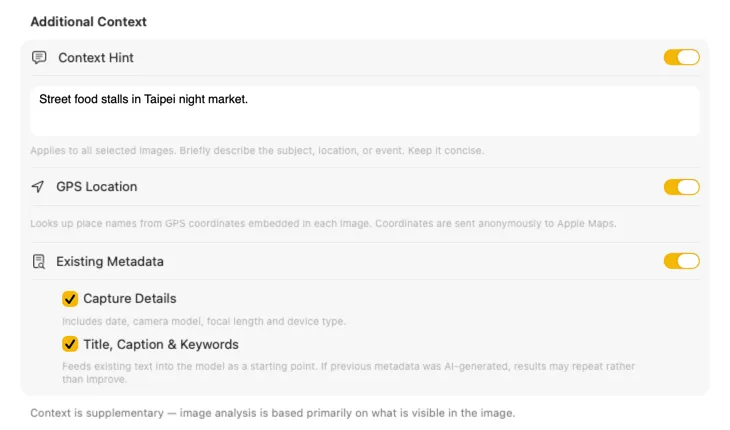Click the GPS Location label
Screen dimensions: 730x430
pos(97,187)
